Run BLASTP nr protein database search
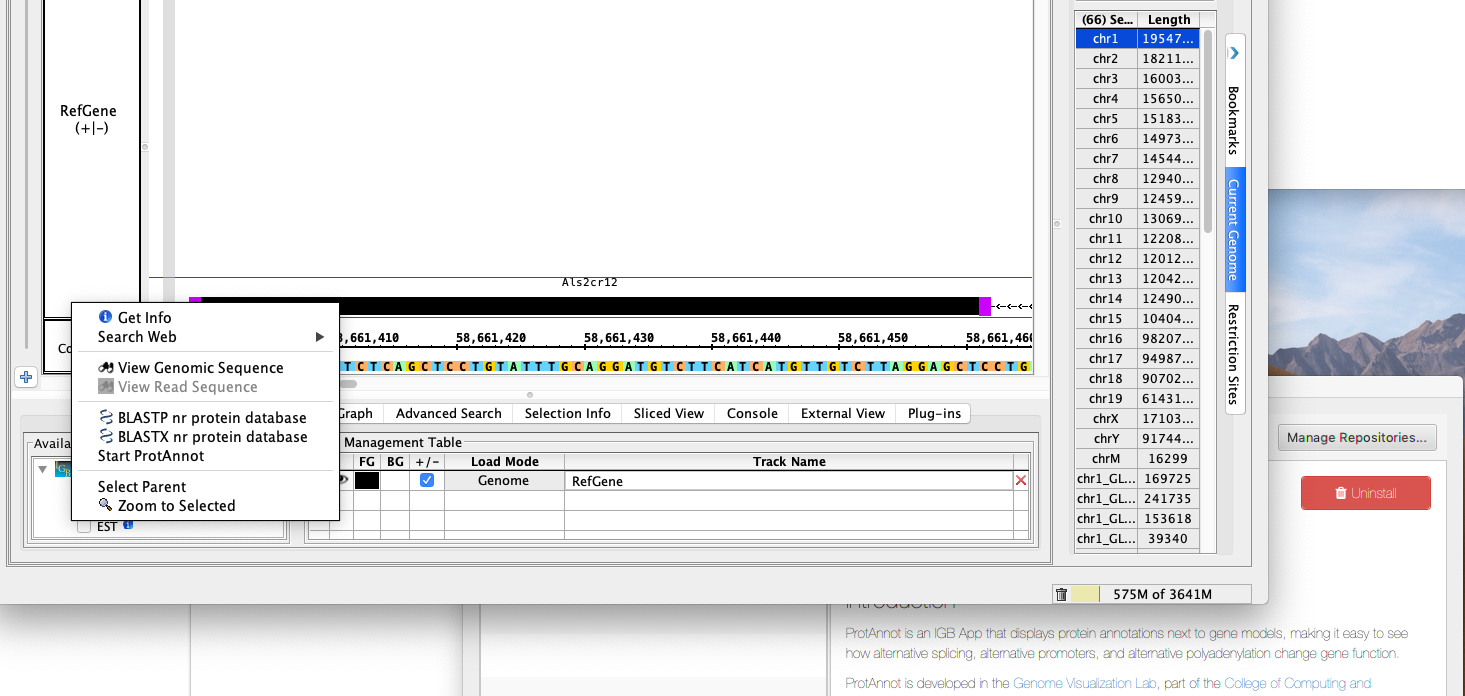Viewport: 1465px width, 696px height. pos(211,418)
